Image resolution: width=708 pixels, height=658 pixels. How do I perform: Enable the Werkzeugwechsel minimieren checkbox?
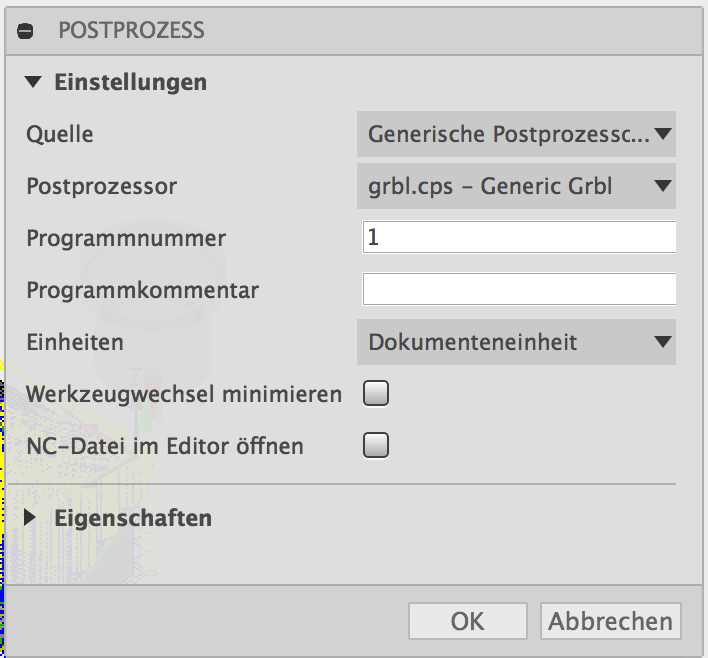point(376,394)
